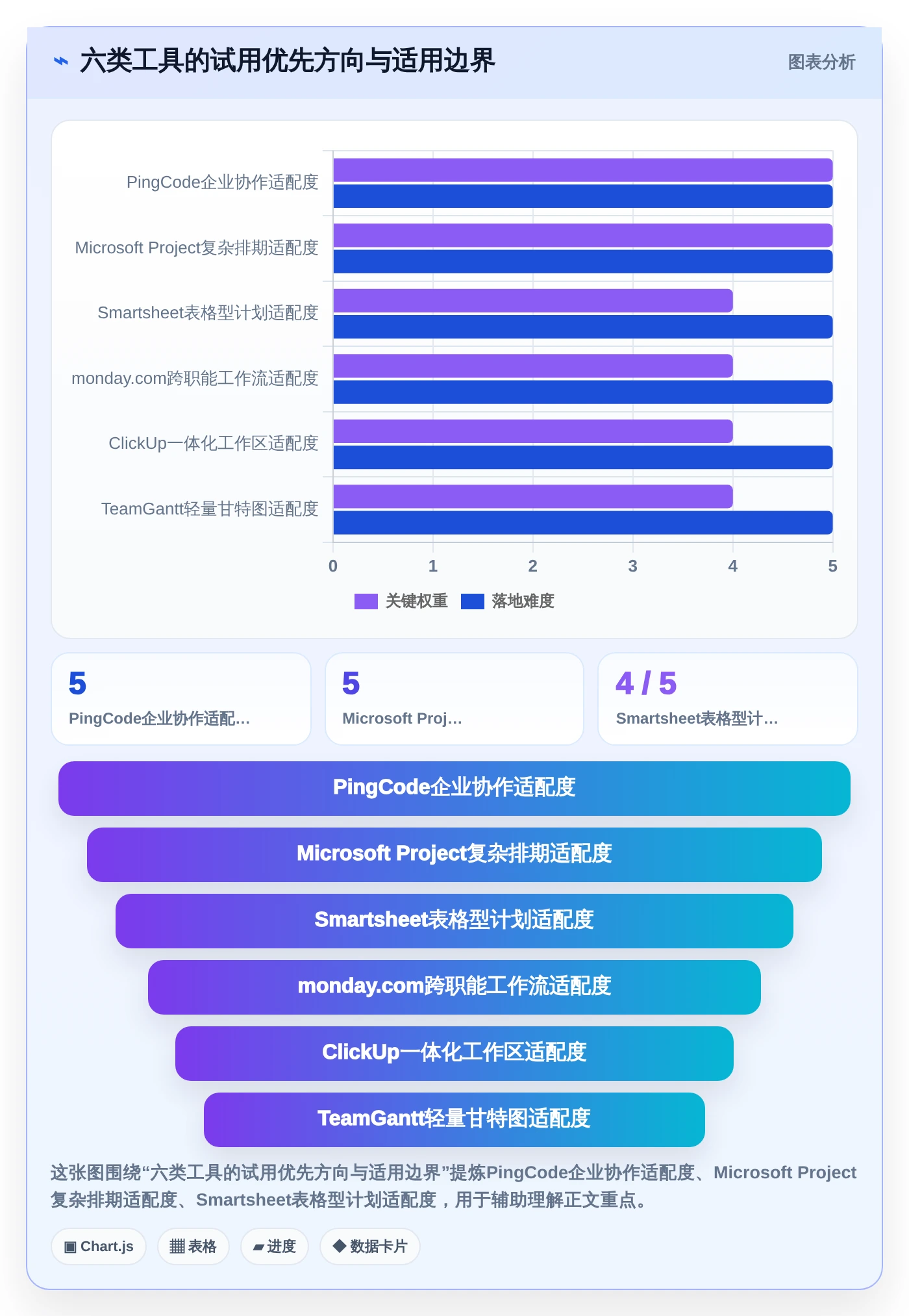Click the blue bar for Smartsheet表格型计划适配度

(x=583, y=327)
